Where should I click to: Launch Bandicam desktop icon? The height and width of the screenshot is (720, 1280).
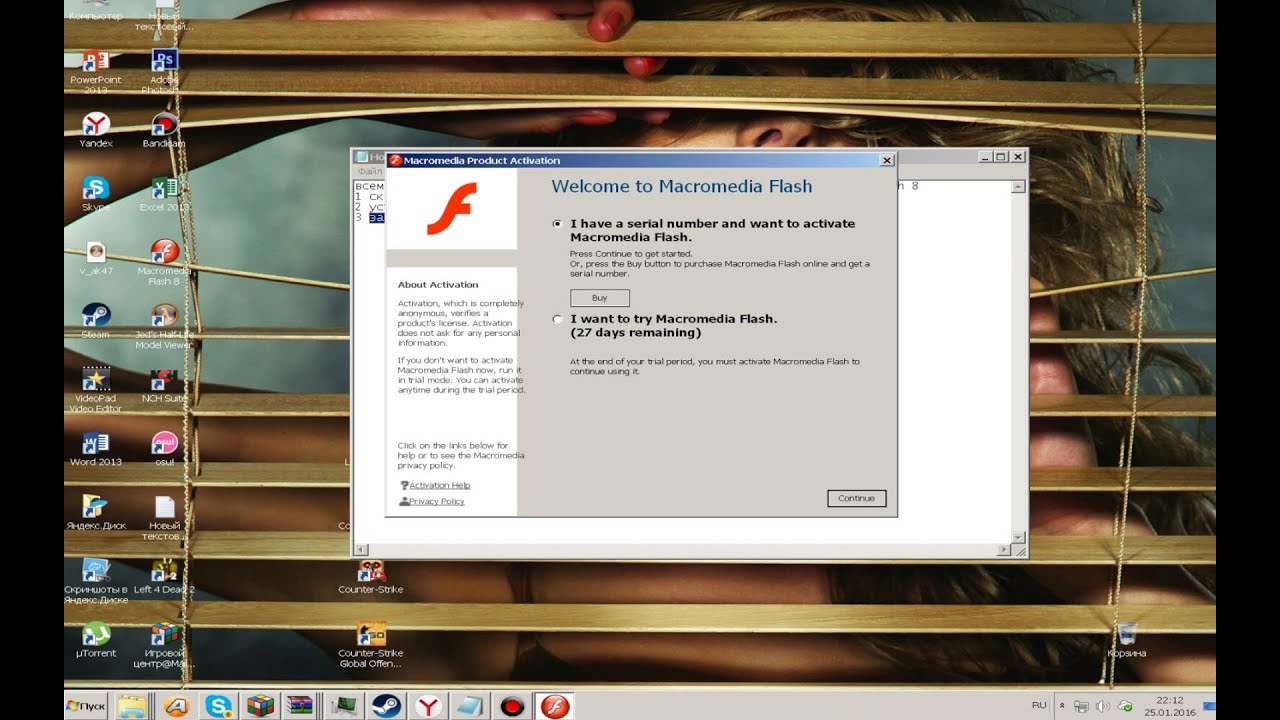point(164,130)
